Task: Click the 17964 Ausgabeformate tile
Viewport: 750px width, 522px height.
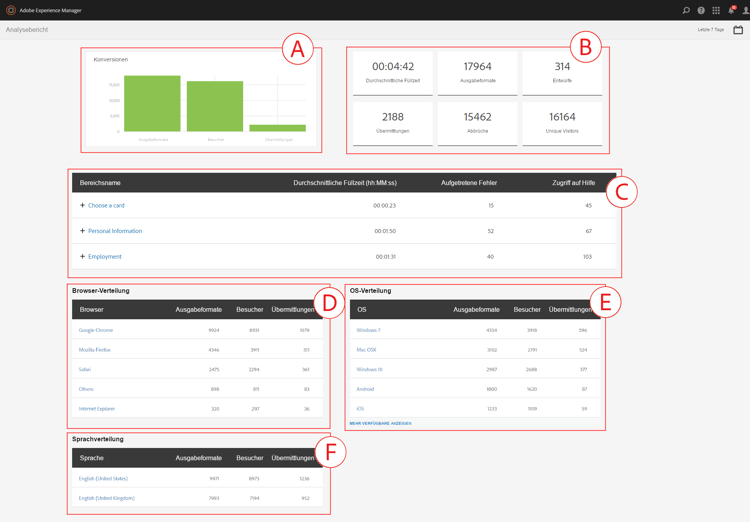Action: pos(477,73)
